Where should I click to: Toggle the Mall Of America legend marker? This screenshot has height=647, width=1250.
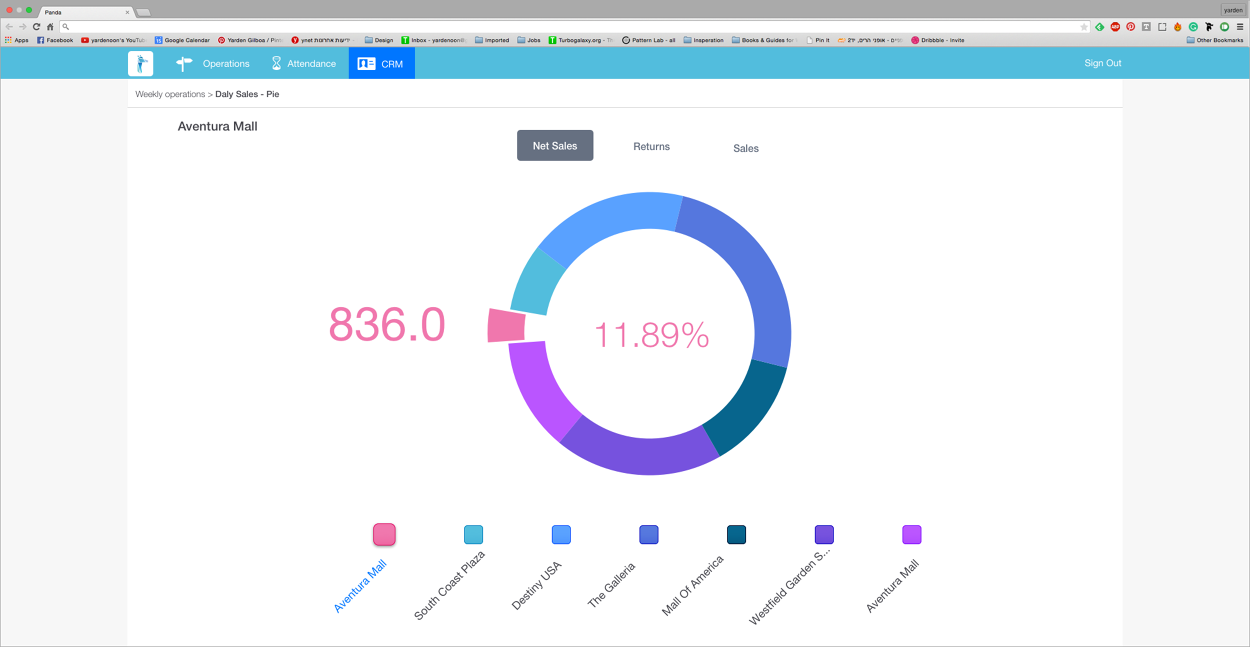(x=736, y=534)
